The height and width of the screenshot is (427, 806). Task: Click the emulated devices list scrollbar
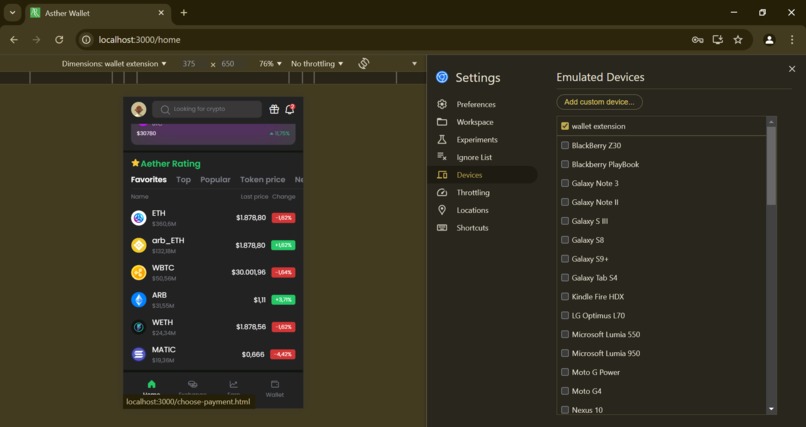(x=771, y=165)
